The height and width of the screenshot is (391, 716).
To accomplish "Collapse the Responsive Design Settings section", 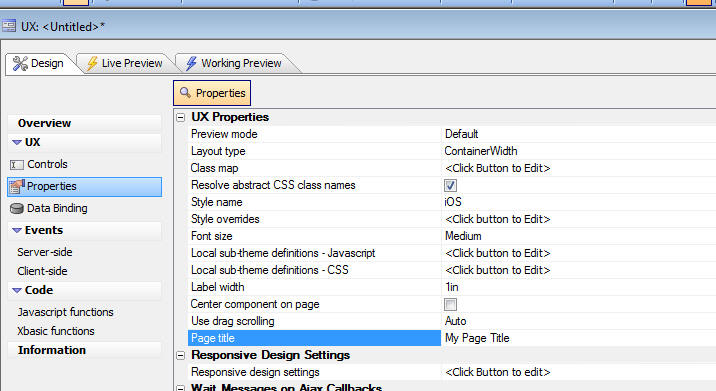I will click(x=181, y=355).
